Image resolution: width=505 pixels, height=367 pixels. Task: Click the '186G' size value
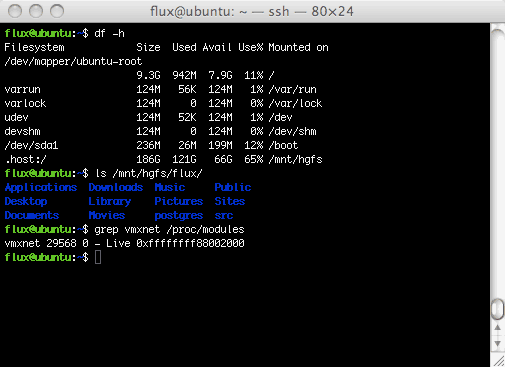(148, 159)
